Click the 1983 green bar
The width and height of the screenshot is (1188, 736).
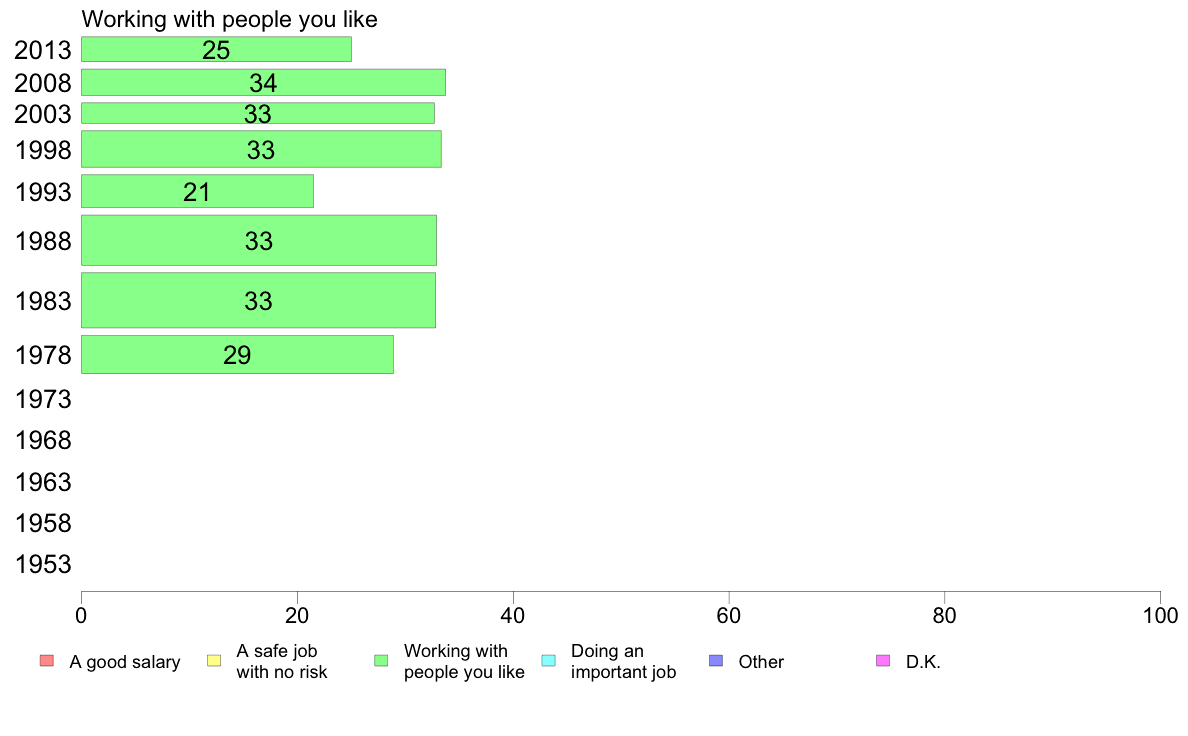(258, 300)
